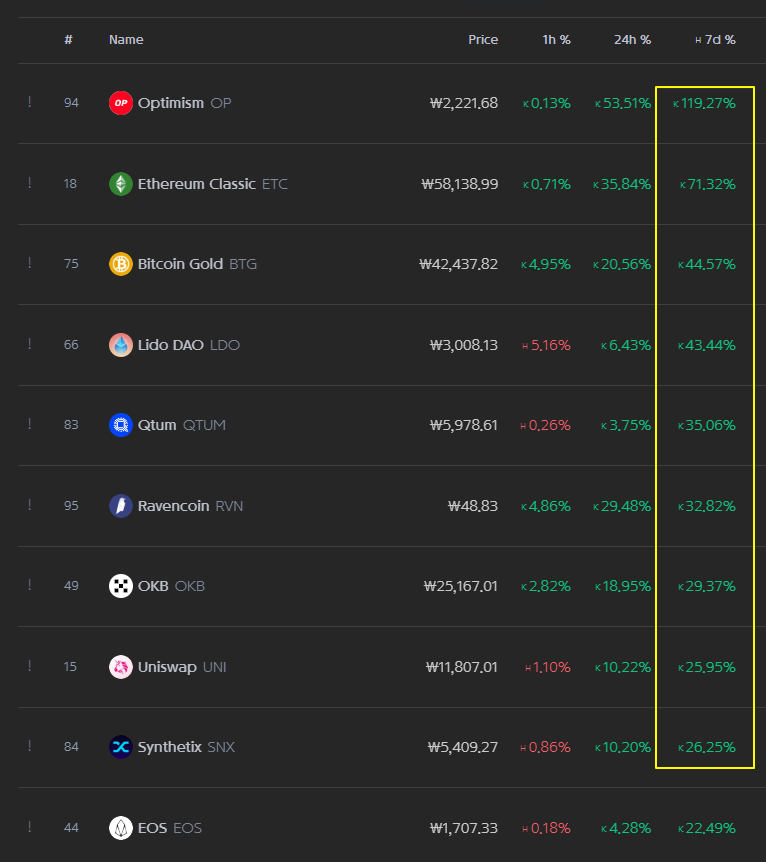Click rank number 94 in Optimism row
This screenshot has width=766, height=862.
tap(71, 103)
